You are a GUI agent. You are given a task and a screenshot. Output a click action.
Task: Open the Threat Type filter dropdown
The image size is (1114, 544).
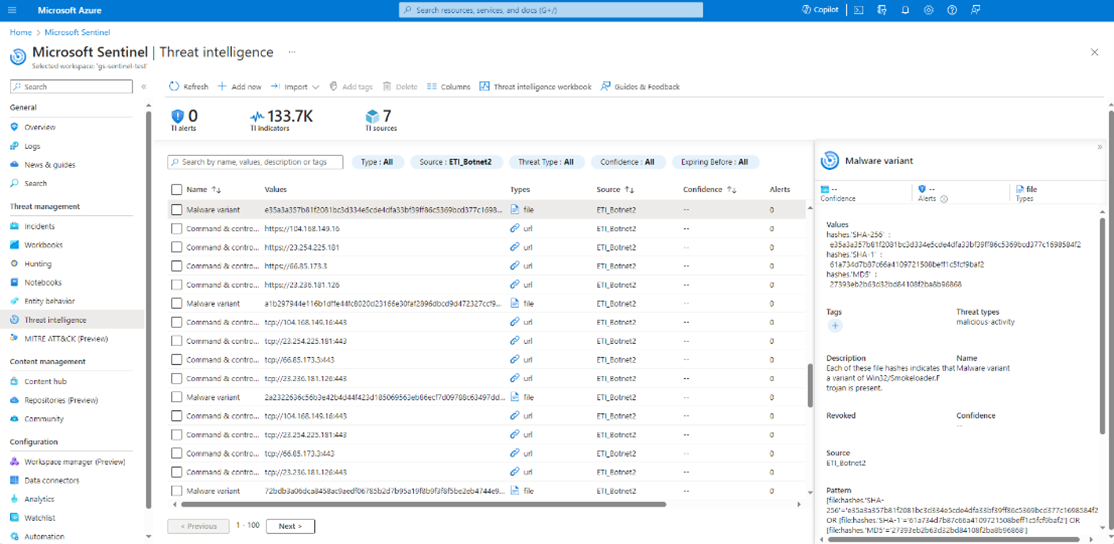pos(545,162)
